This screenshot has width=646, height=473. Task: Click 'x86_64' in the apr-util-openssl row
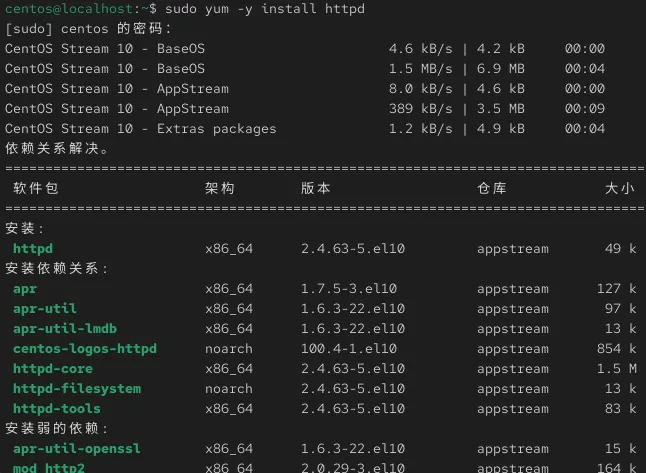pos(229,449)
